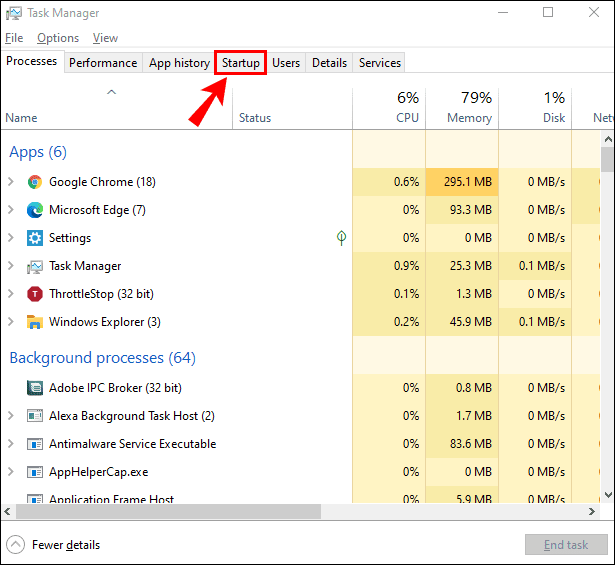This screenshot has width=615, height=565.
Task: Click the Settings gear icon in list
Action: pos(35,238)
